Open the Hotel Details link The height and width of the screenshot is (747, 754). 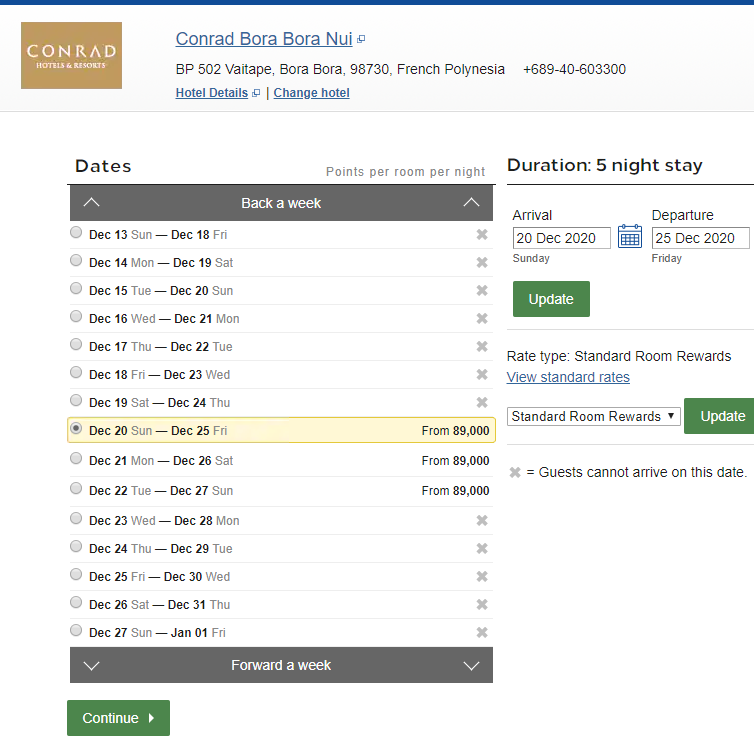coord(212,93)
